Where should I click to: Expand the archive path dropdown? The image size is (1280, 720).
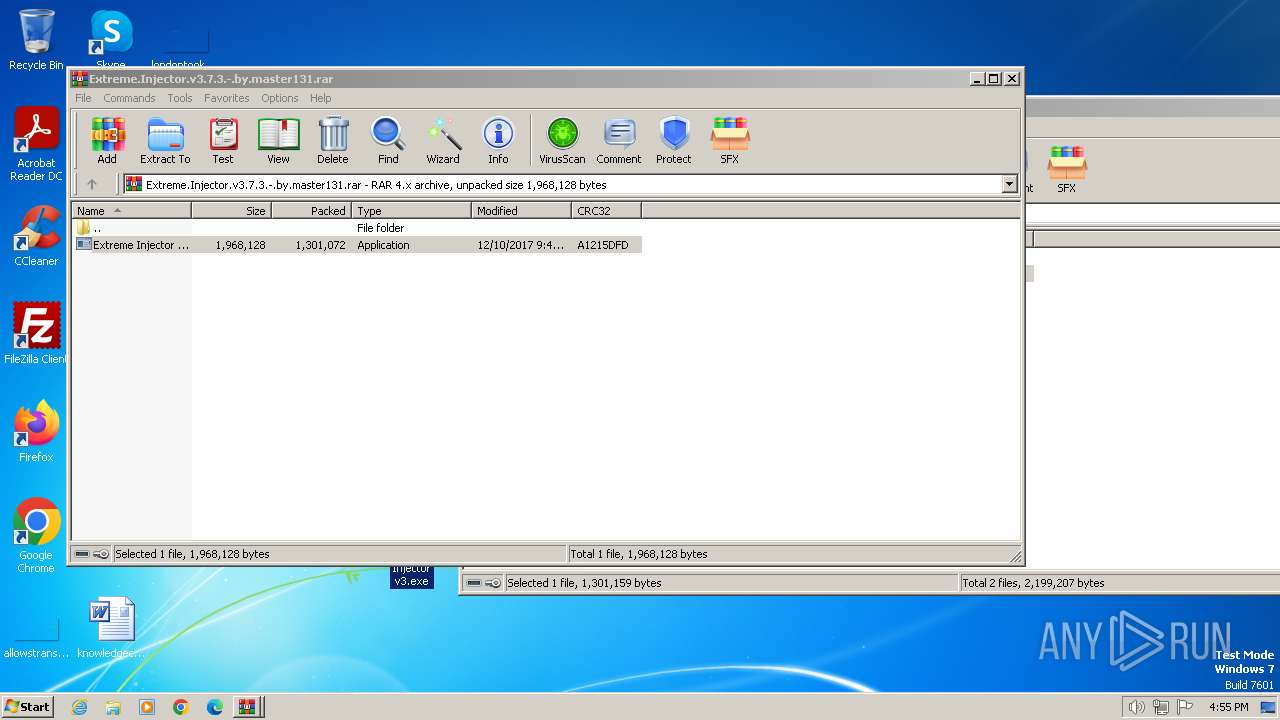tap(1009, 184)
